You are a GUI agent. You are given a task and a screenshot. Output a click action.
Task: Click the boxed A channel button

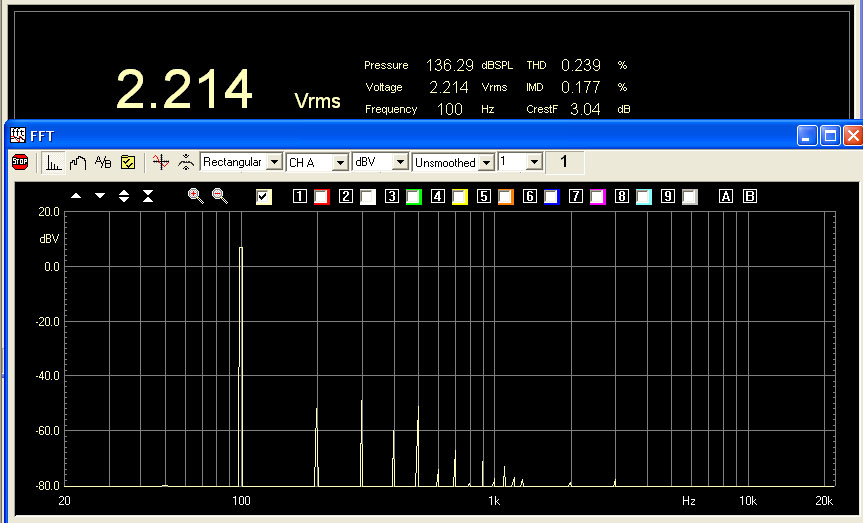(x=726, y=197)
